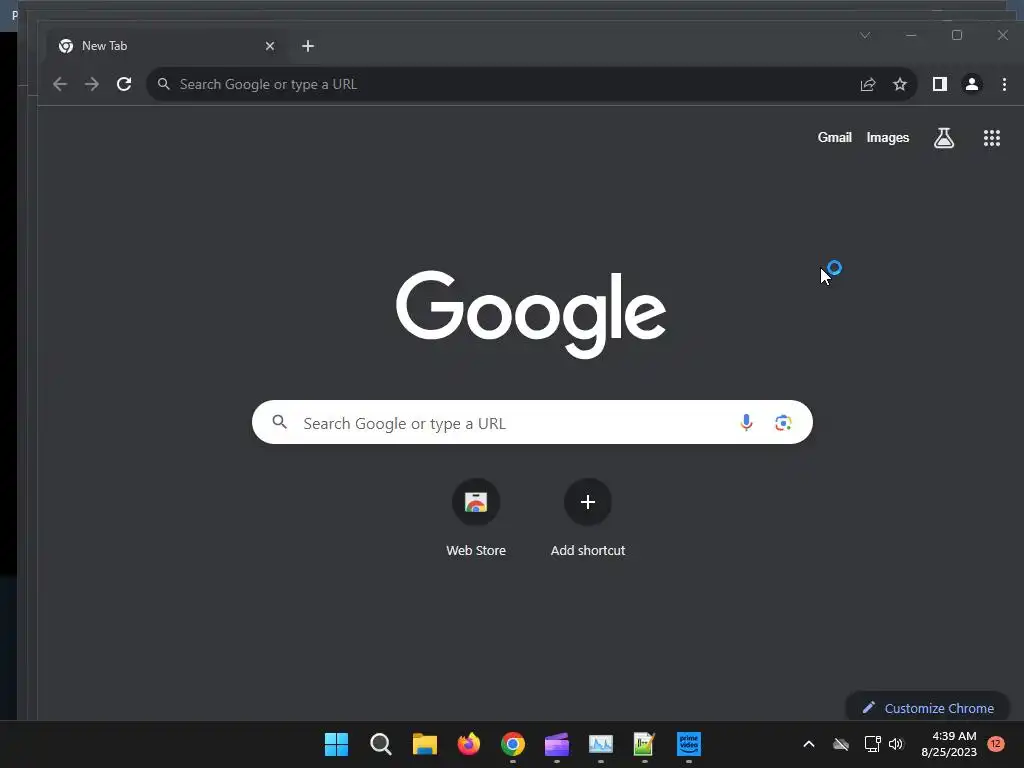Open the Gmail link
The height and width of the screenshot is (768, 1024).
point(835,138)
